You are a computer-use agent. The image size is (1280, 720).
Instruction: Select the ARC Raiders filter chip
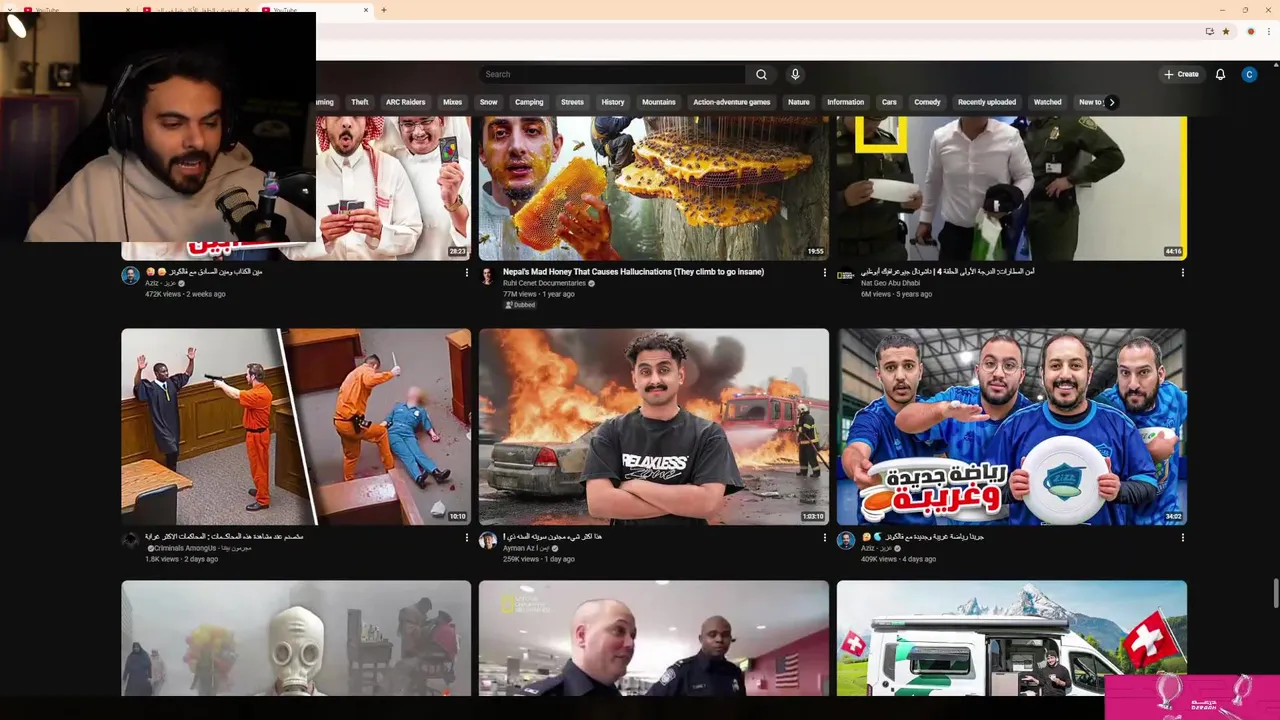[405, 102]
